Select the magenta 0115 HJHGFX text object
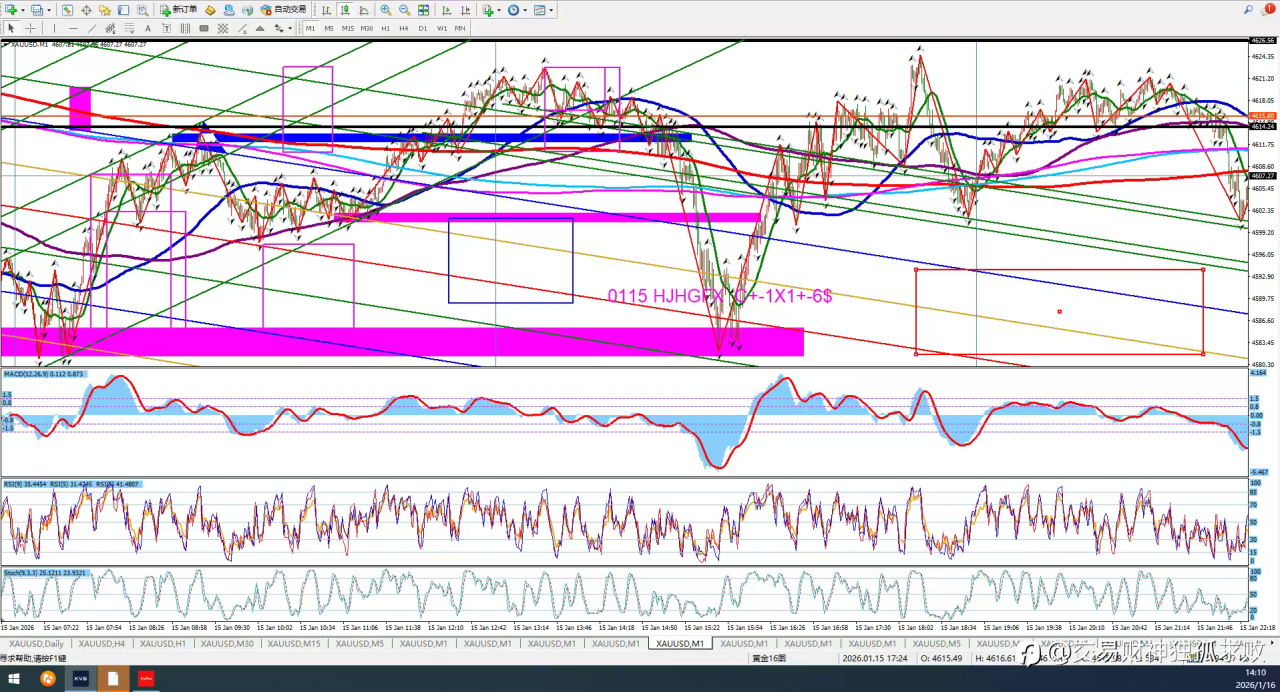 click(720, 296)
